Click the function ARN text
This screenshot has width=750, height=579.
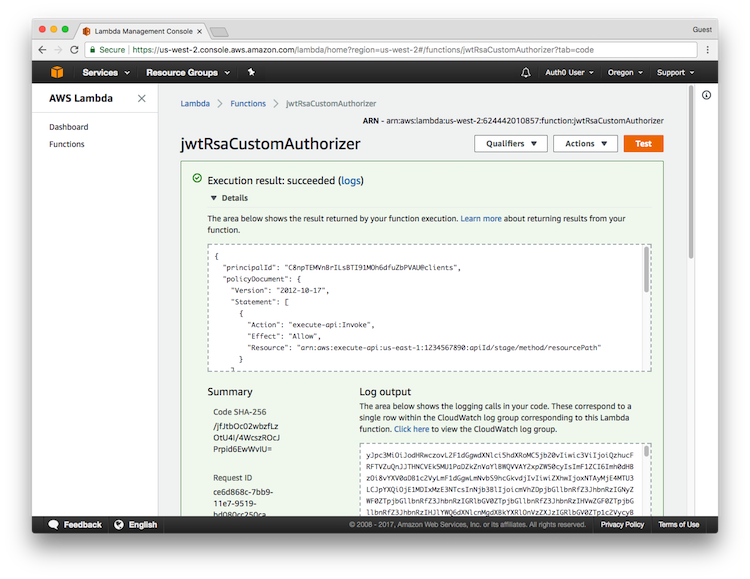point(513,121)
